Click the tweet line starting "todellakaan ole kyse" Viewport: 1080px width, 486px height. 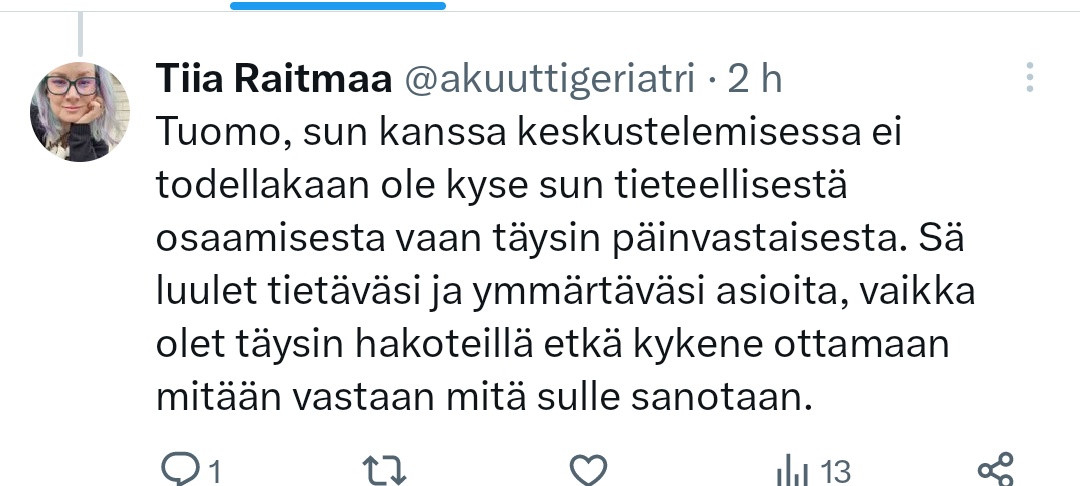pyautogui.click(x=498, y=186)
